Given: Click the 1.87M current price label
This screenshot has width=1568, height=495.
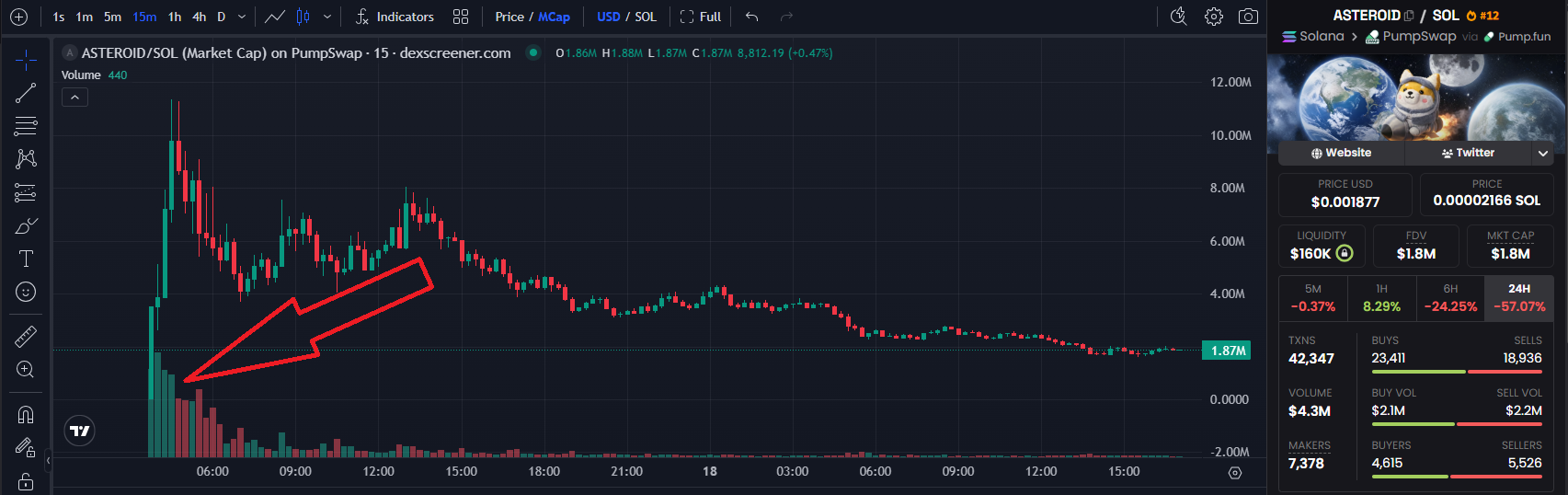Looking at the screenshot, I should coord(1227,351).
